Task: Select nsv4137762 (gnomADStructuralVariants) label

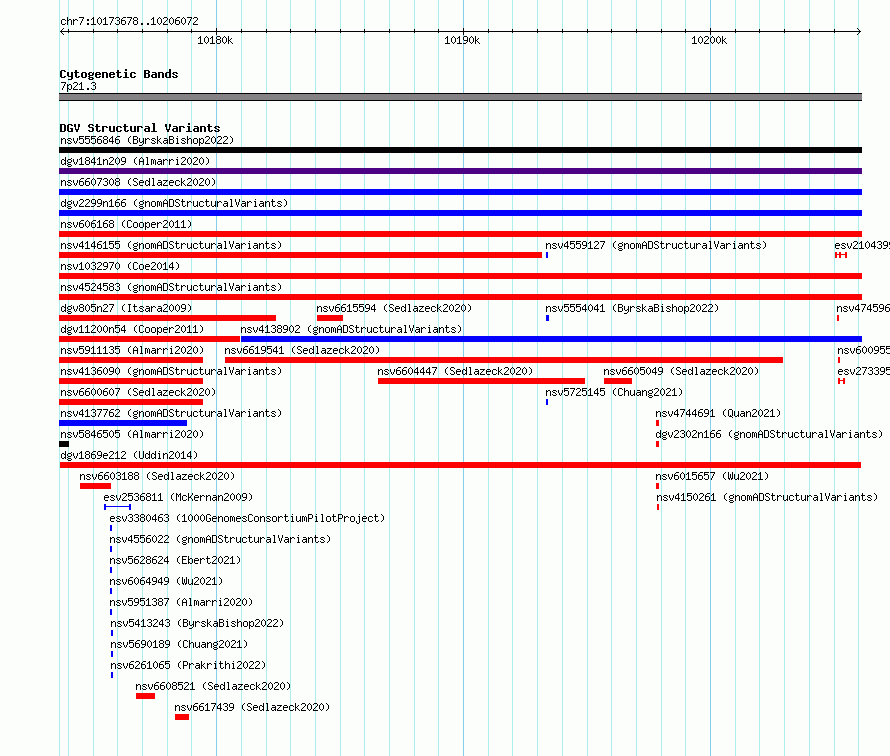Action: (171, 413)
